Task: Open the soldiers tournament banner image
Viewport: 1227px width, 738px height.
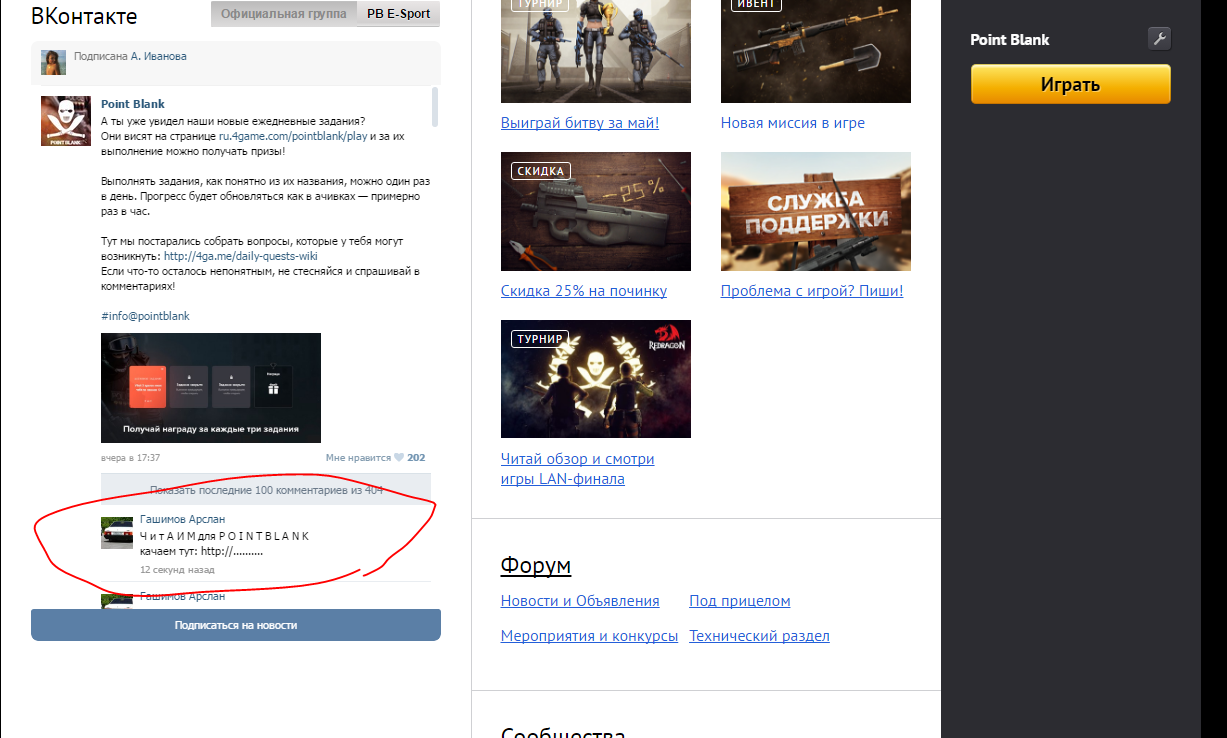Action: [596, 51]
